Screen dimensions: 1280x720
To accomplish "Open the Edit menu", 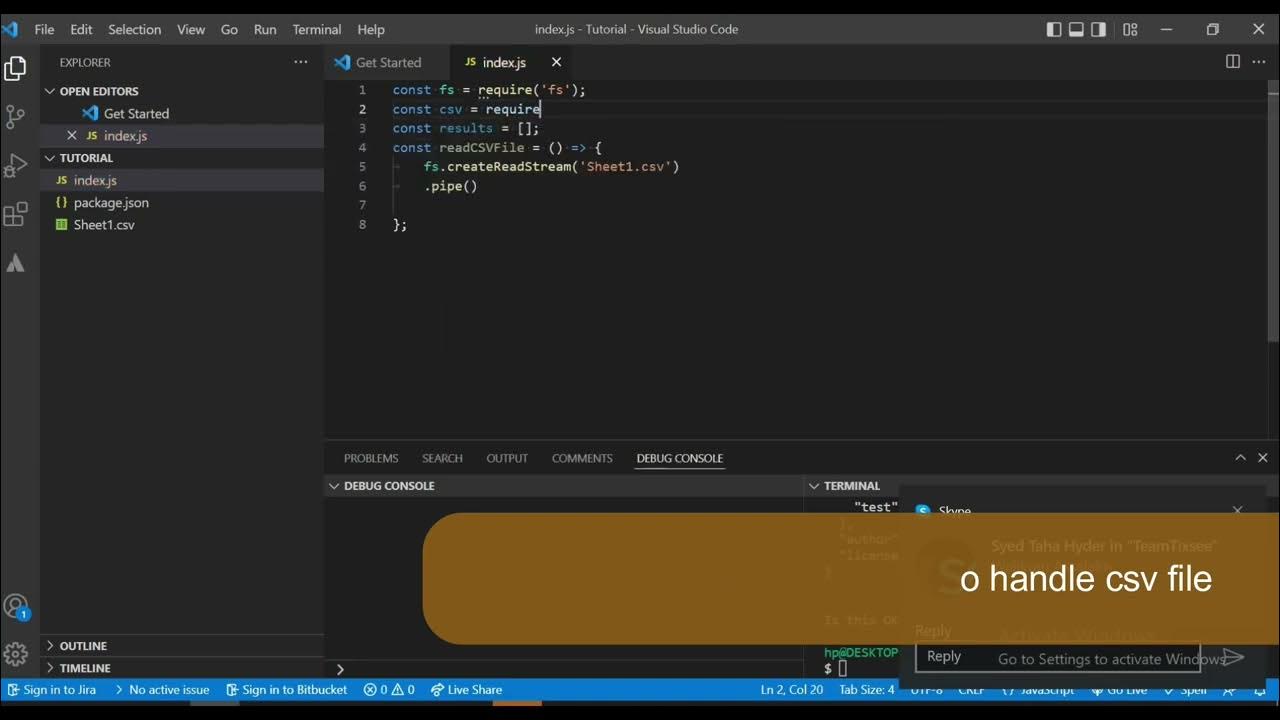I will [81, 30].
